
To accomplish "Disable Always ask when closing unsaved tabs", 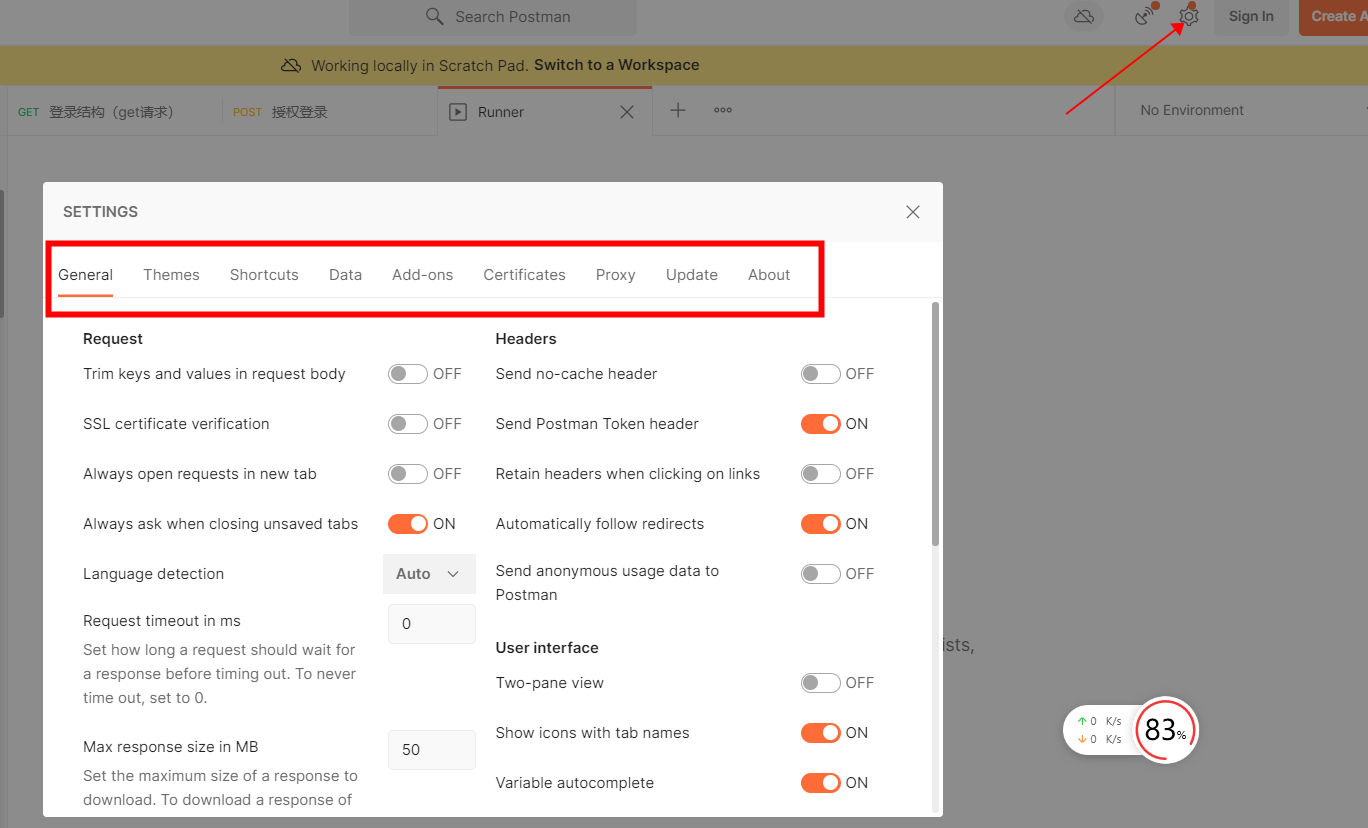I will [408, 524].
